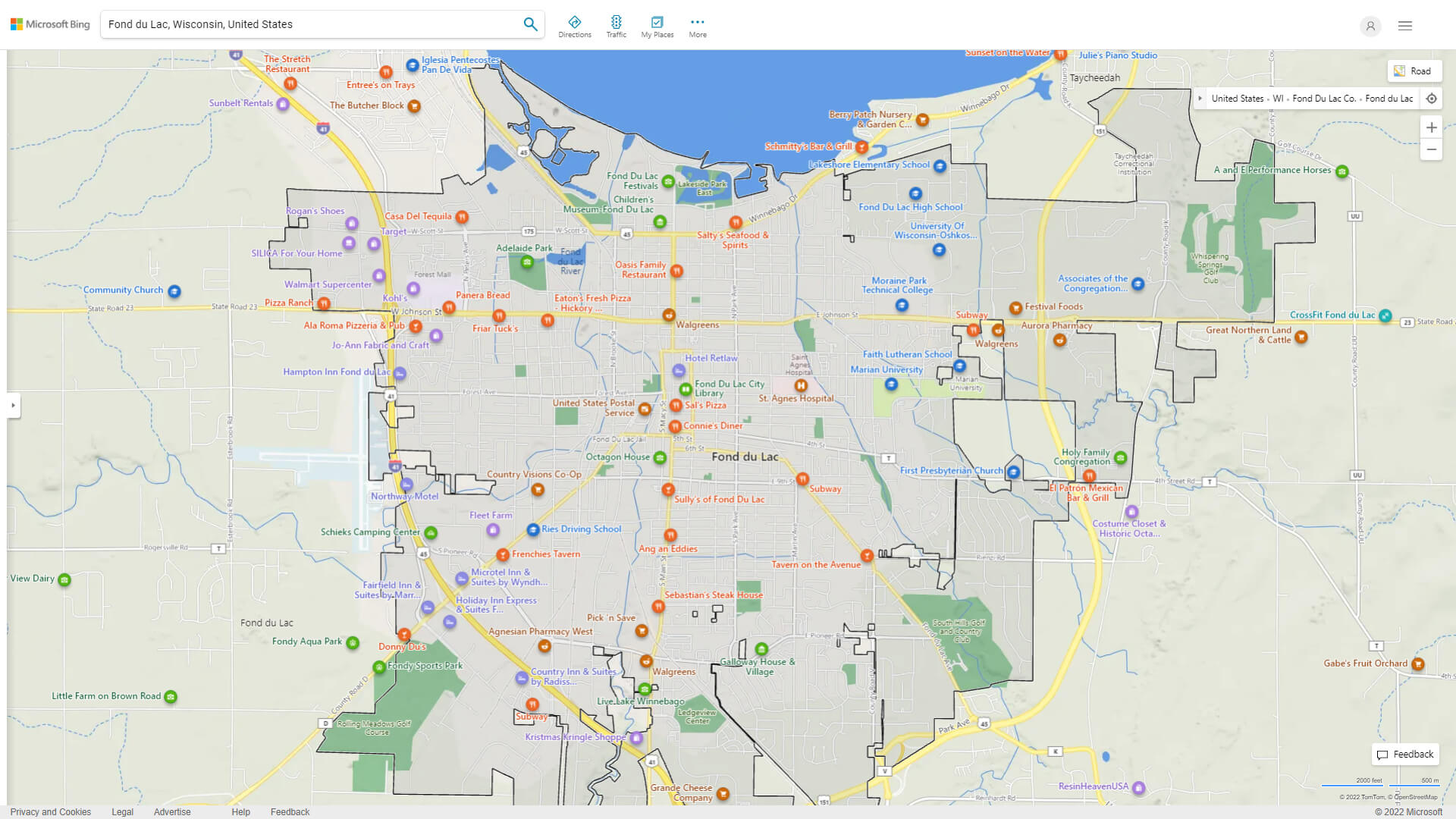Select the Fond Du Lac High School marker
Screen dimensions: 1456x819
point(915,193)
